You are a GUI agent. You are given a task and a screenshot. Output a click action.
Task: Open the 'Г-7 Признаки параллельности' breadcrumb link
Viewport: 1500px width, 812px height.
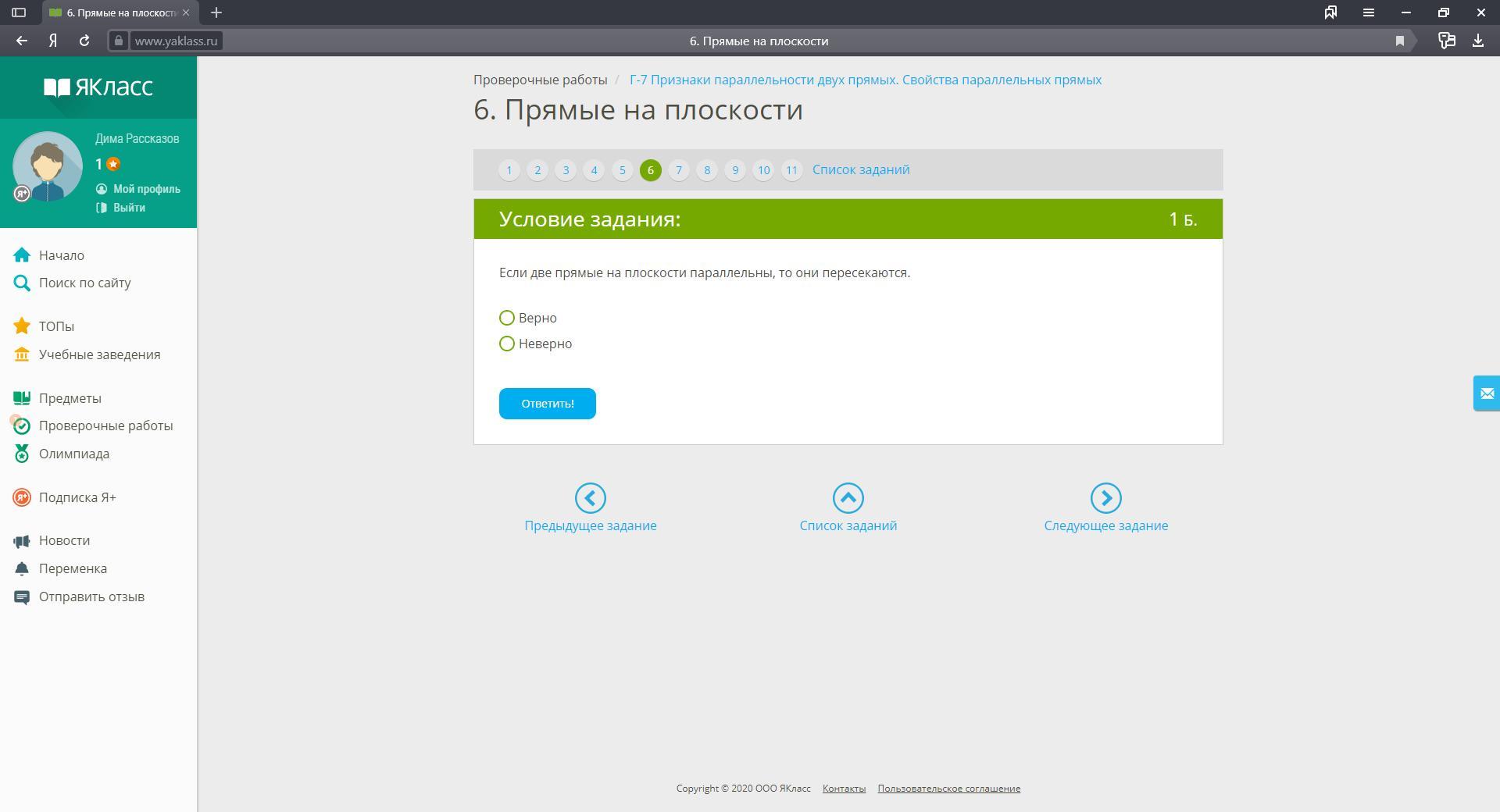866,80
